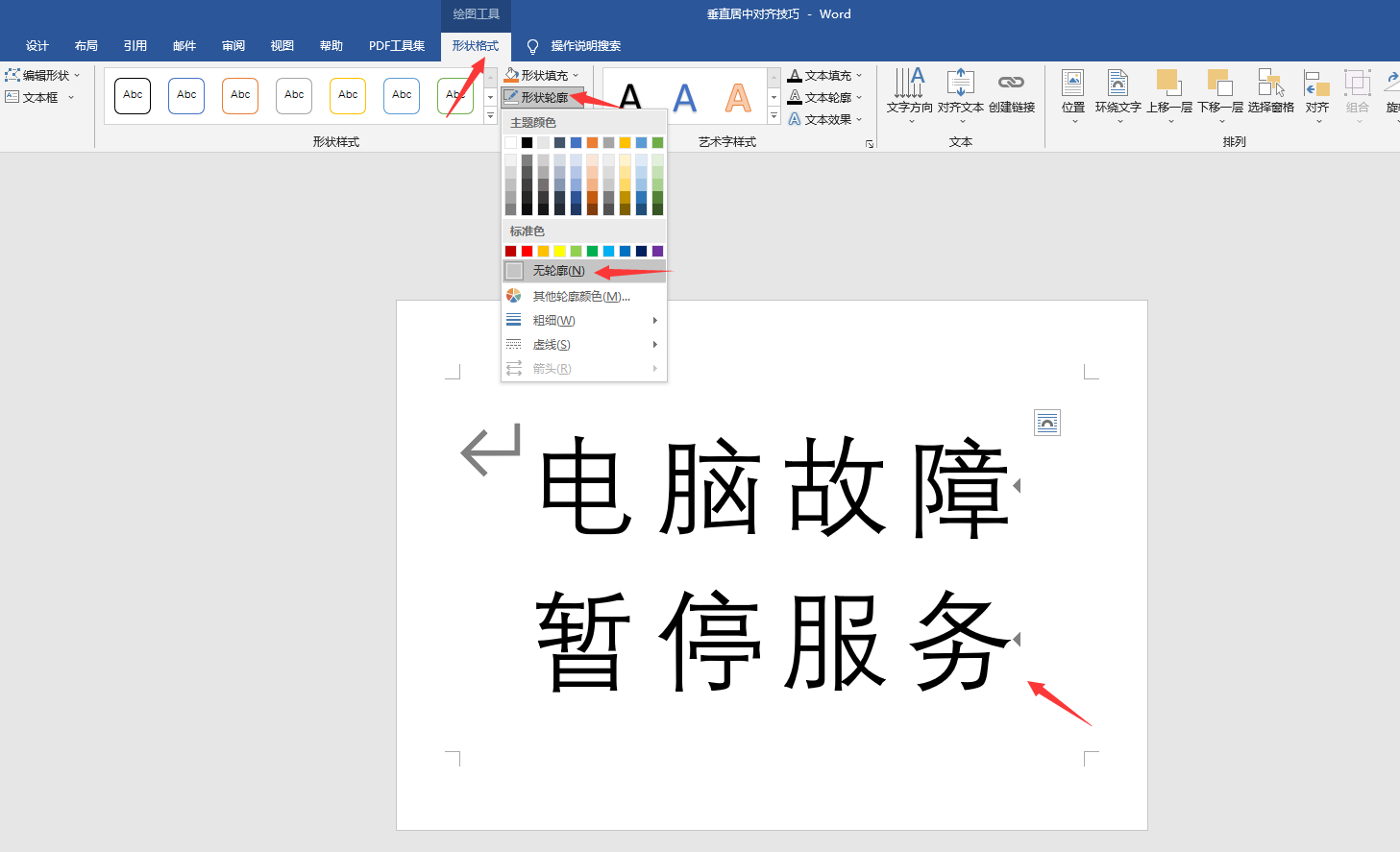Viewport: 1400px width, 852px height.
Task: Pick the green theme color swatch
Action: click(657, 142)
